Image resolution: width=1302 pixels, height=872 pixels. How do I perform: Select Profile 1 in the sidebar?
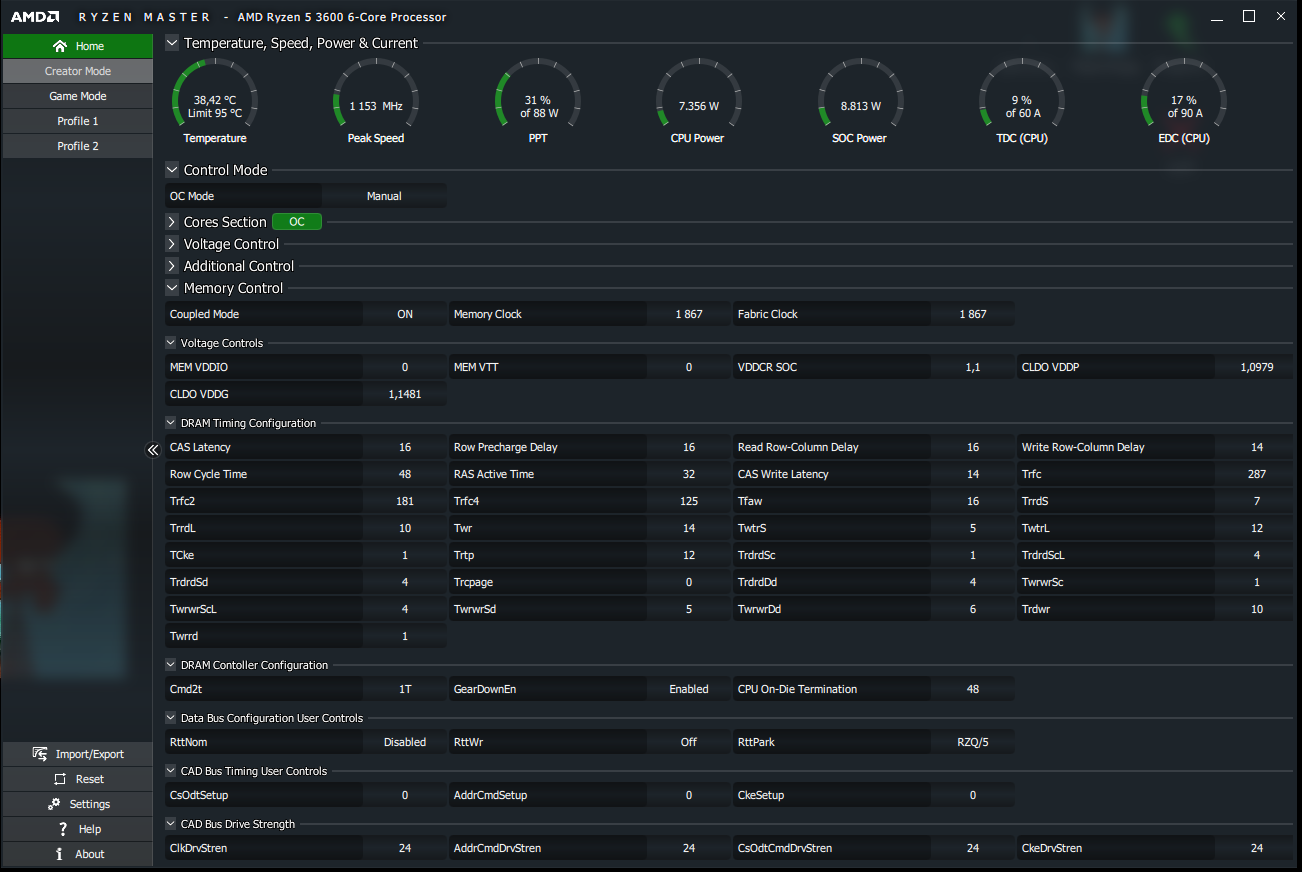pos(78,121)
